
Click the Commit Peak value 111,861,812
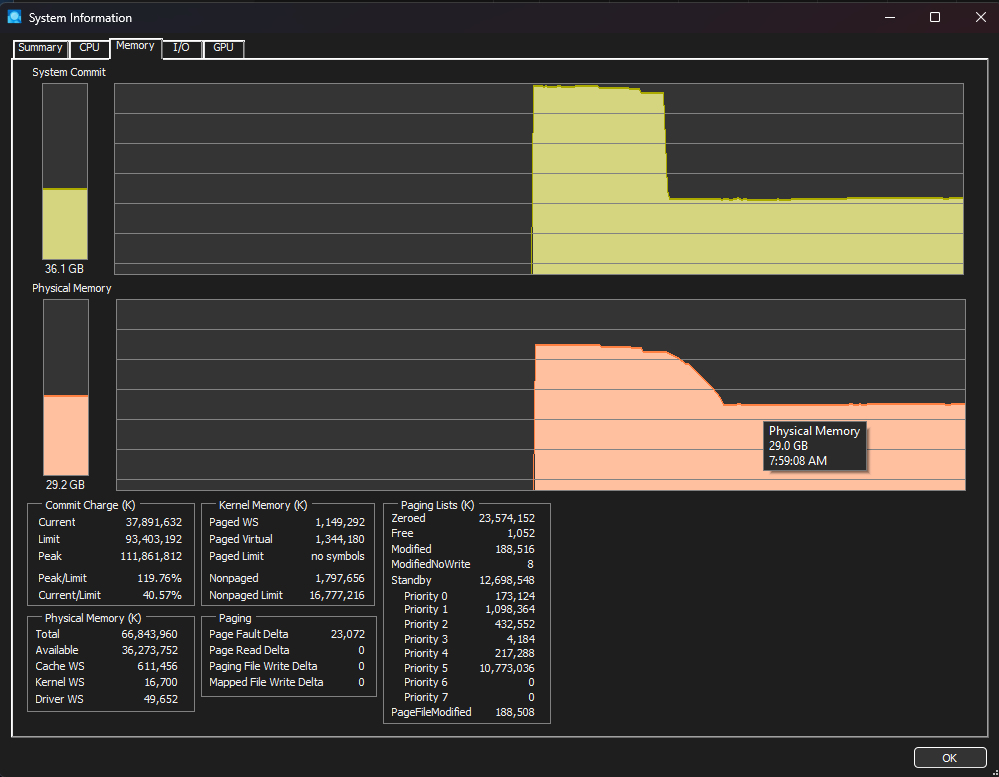pos(151,557)
